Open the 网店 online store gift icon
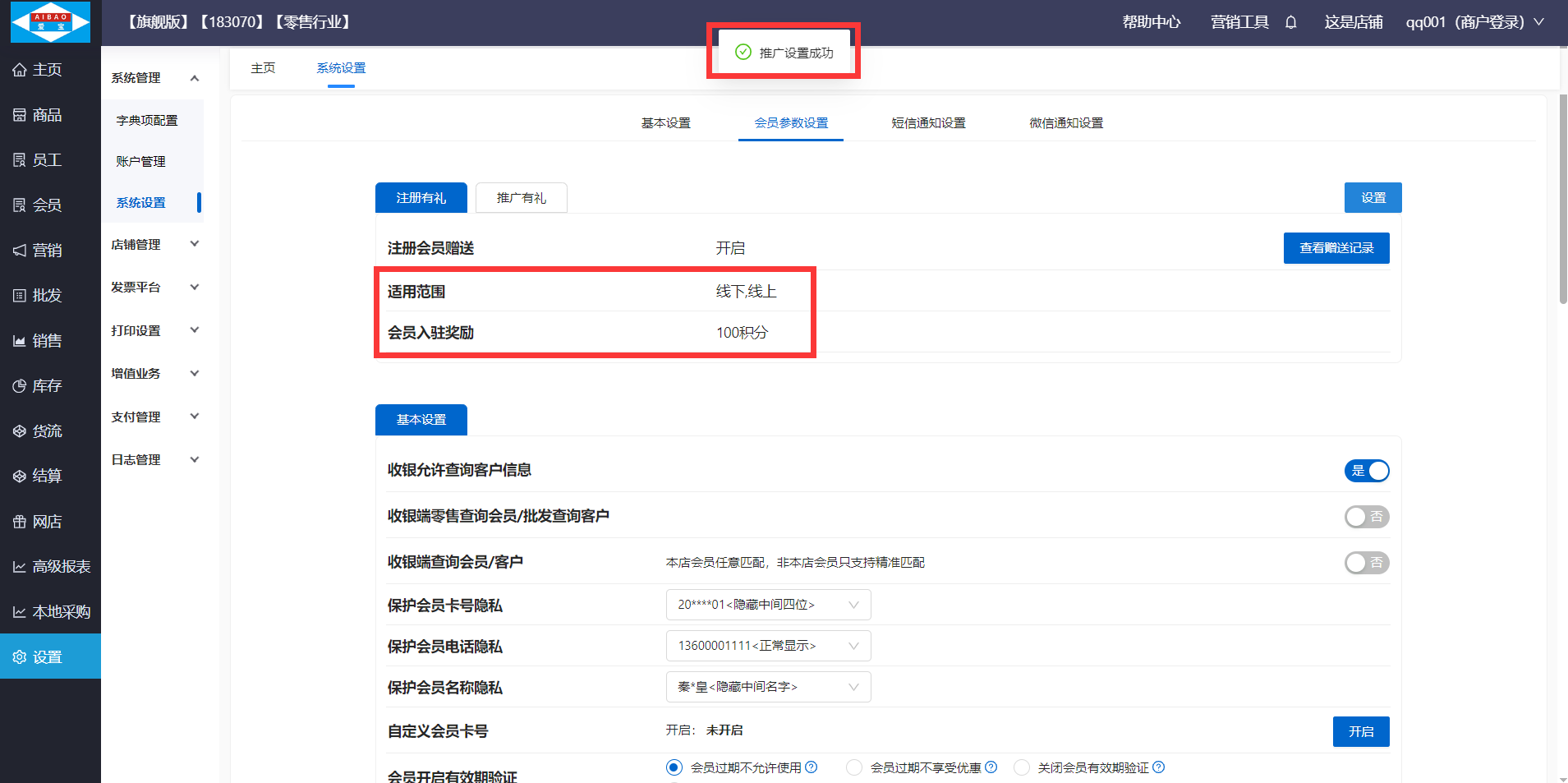 point(20,522)
